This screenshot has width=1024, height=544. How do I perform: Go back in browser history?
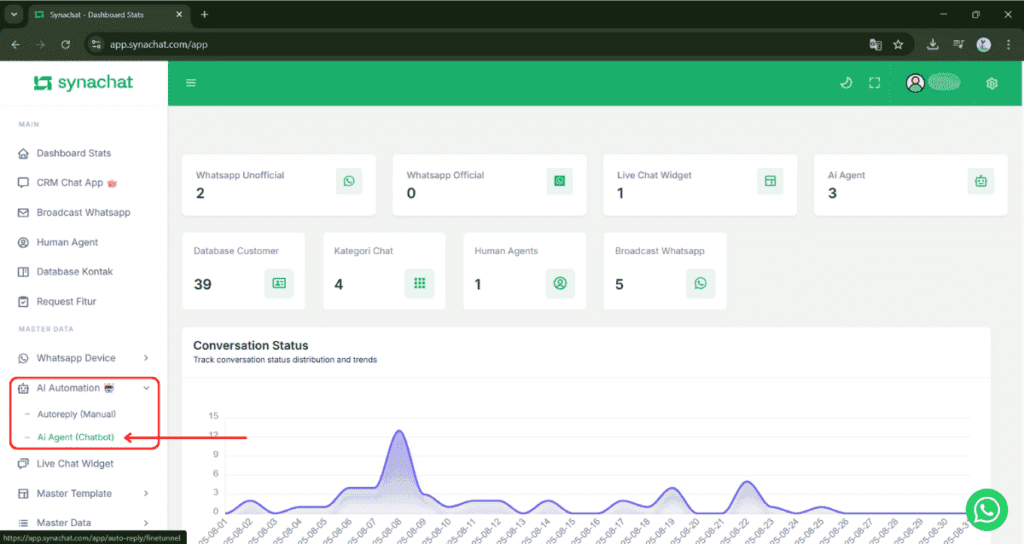[x=16, y=44]
